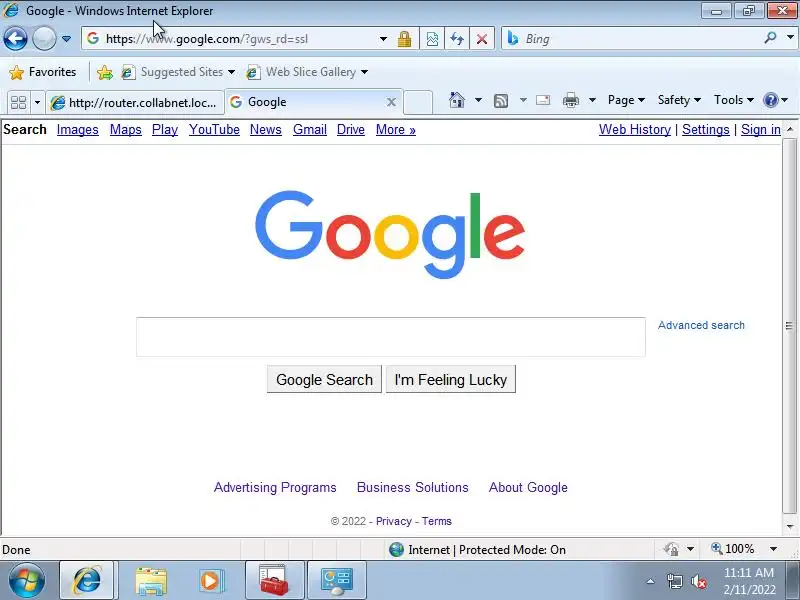
Task: Click the I'm Feeling Lucky button
Action: coord(451,379)
